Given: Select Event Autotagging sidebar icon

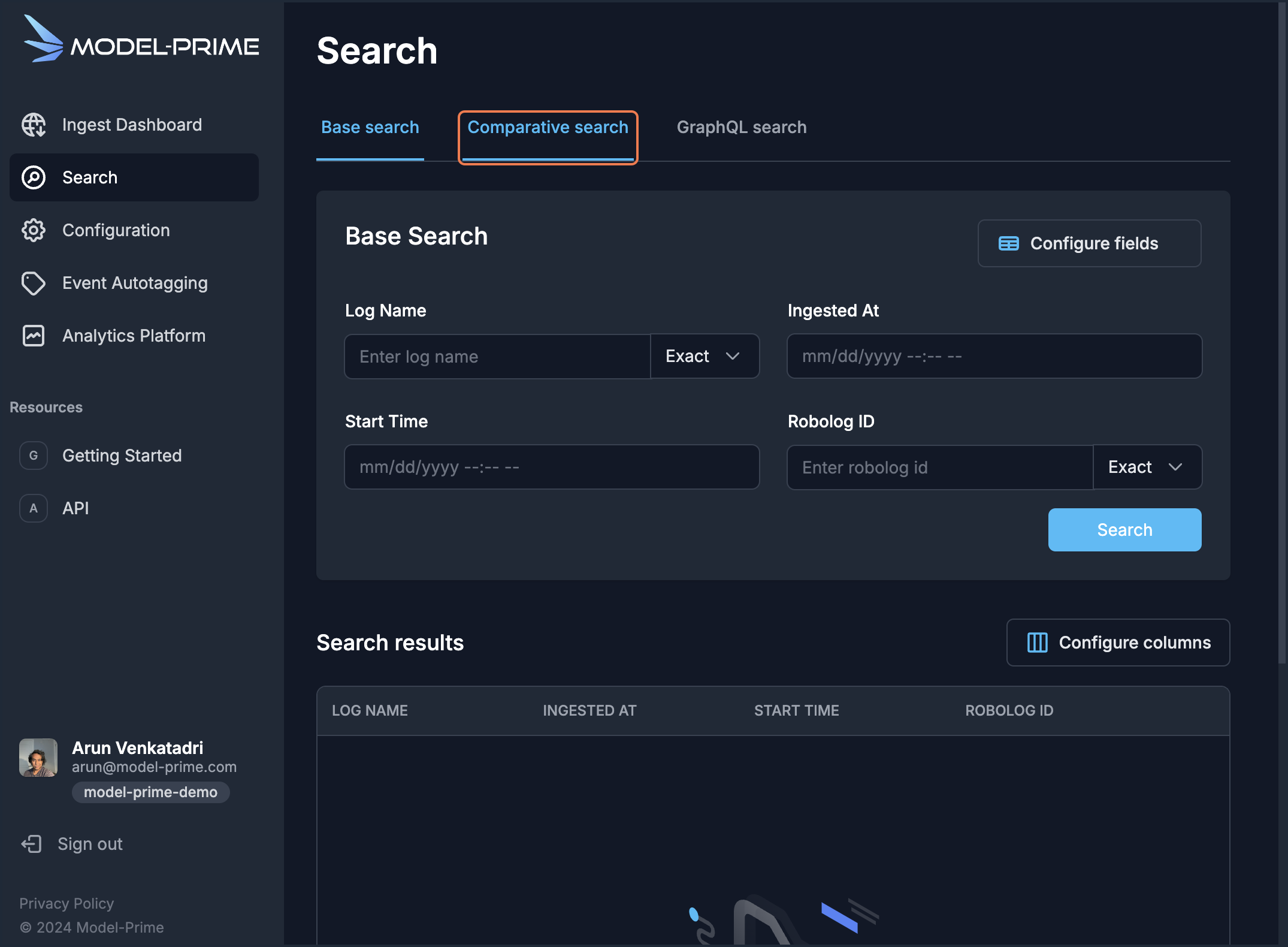Looking at the screenshot, I should click(x=33, y=283).
